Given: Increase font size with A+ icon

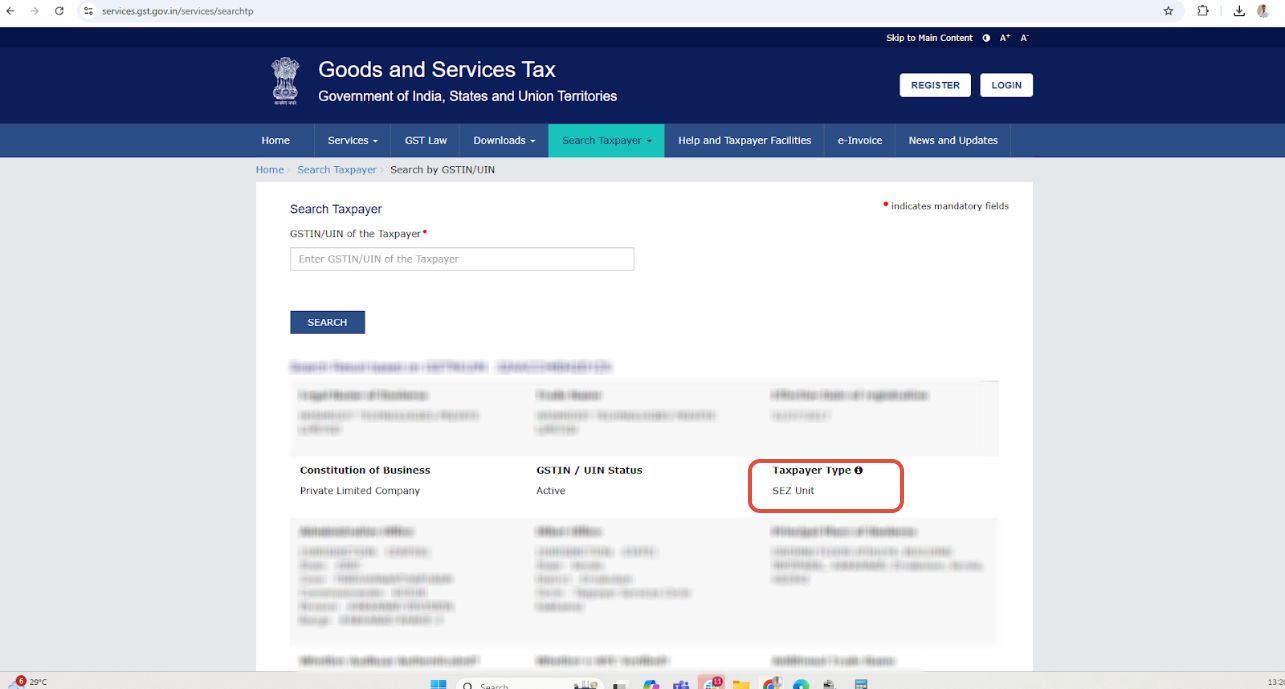Looking at the screenshot, I should coord(1005,38).
